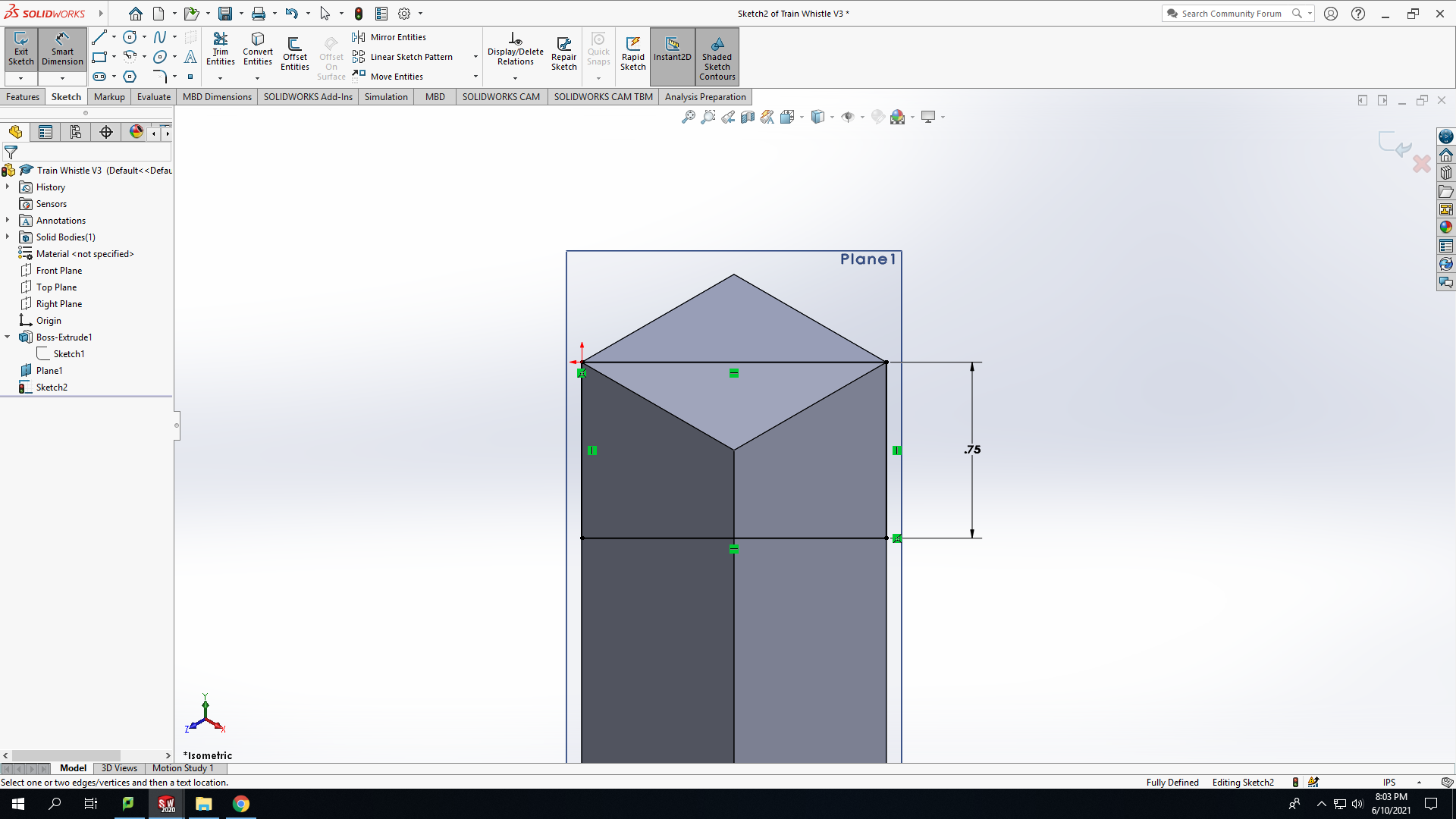
Task: Switch to the 3D Views tab
Action: click(x=119, y=768)
